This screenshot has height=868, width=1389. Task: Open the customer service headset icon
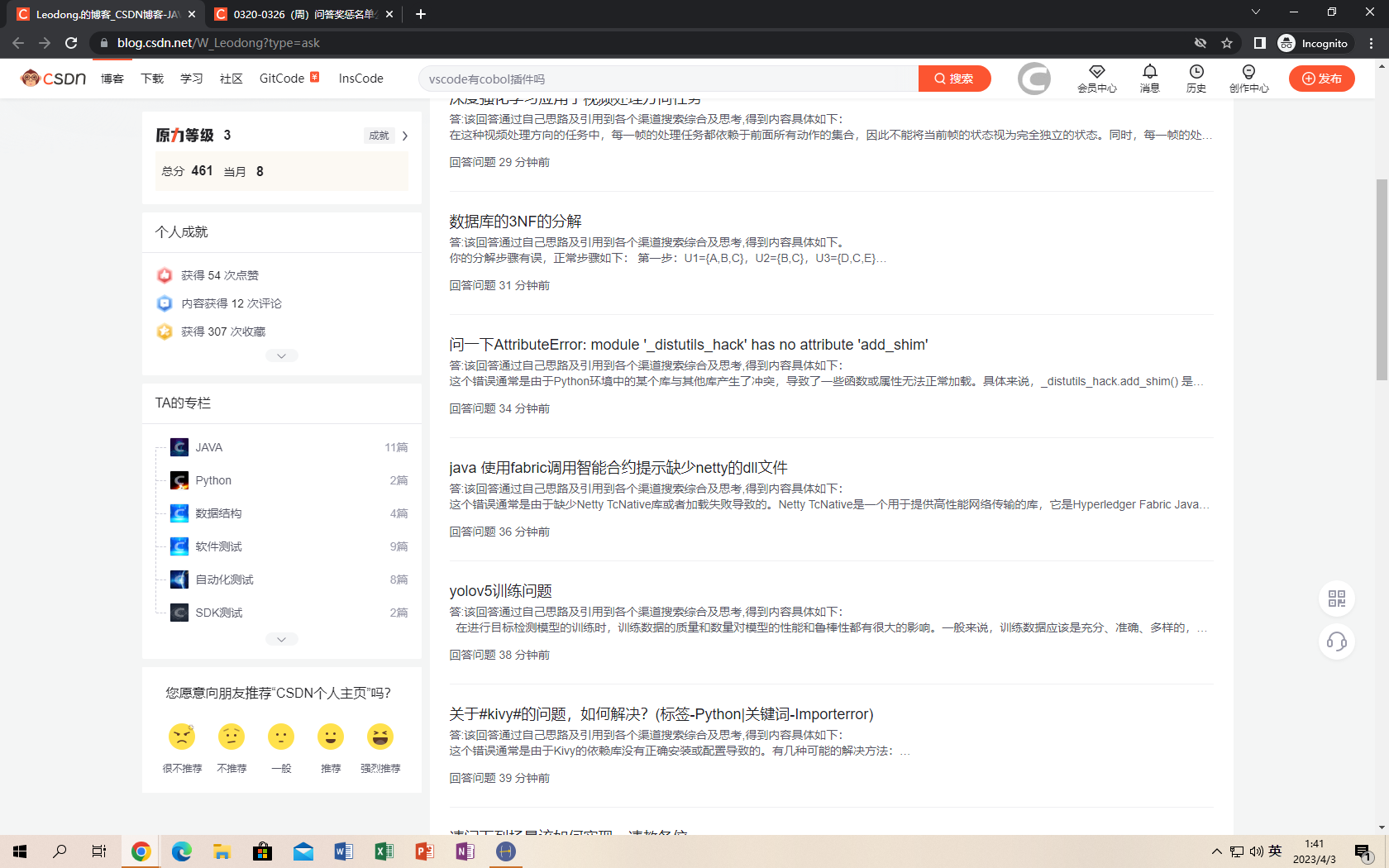click(x=1336, y=641)
